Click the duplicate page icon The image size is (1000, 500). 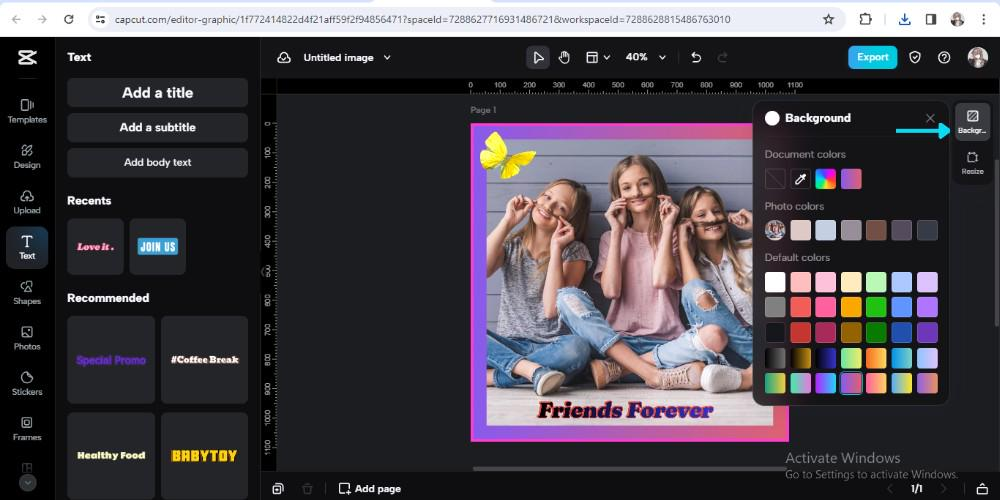(277, 489)
